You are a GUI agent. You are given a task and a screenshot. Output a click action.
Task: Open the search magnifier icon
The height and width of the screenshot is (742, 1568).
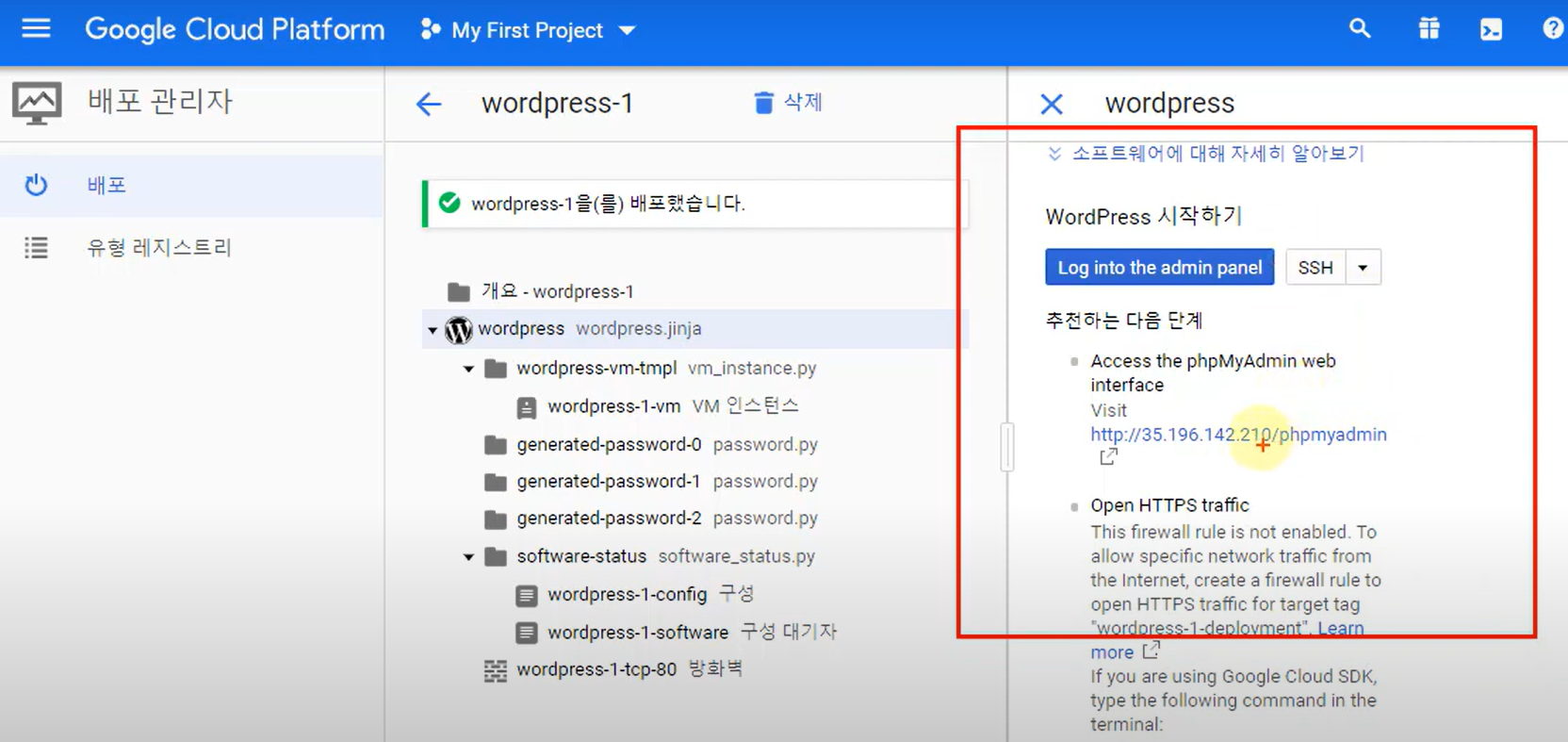(x=1360, y=29)
